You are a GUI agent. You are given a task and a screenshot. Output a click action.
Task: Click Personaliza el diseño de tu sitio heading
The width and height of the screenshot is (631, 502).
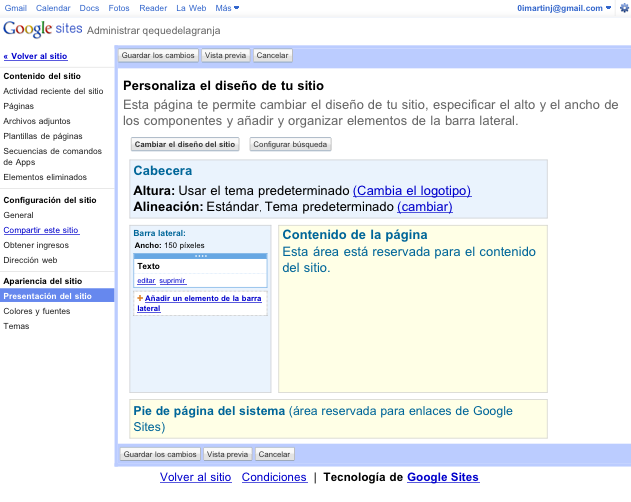pos(223,86)
